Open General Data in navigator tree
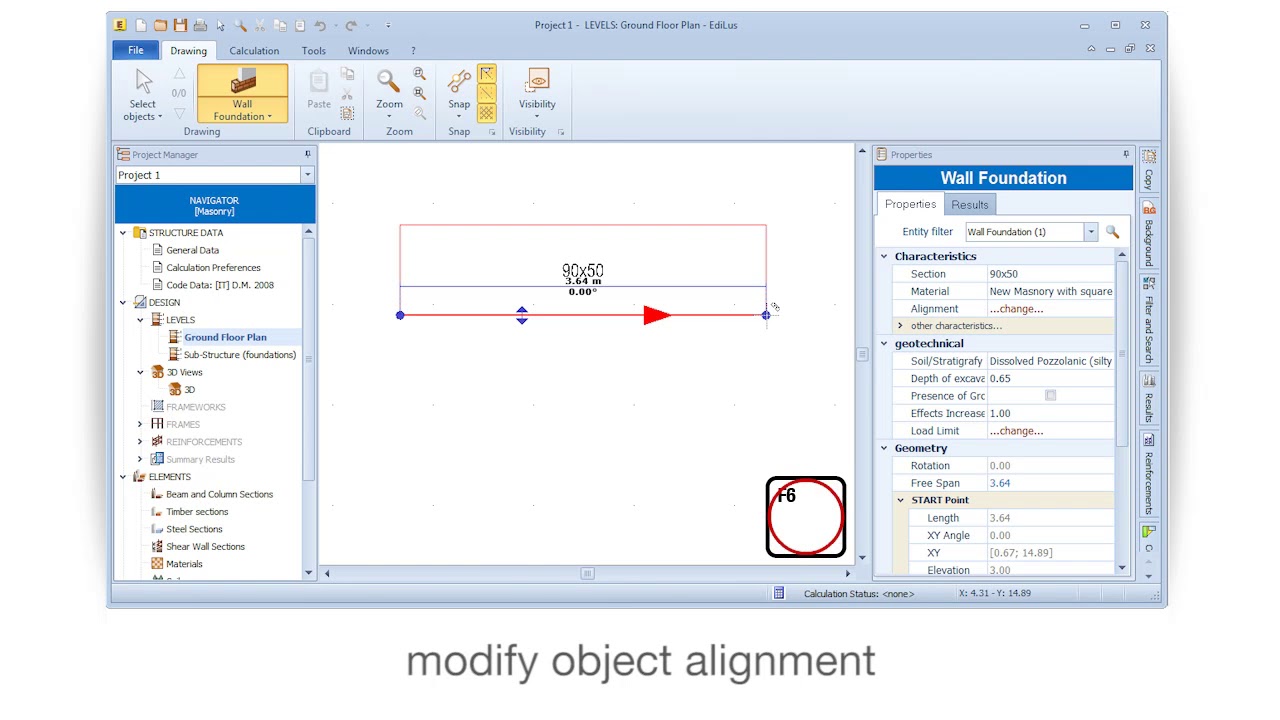The image size is (1280, 720). (x=193, y=250)
